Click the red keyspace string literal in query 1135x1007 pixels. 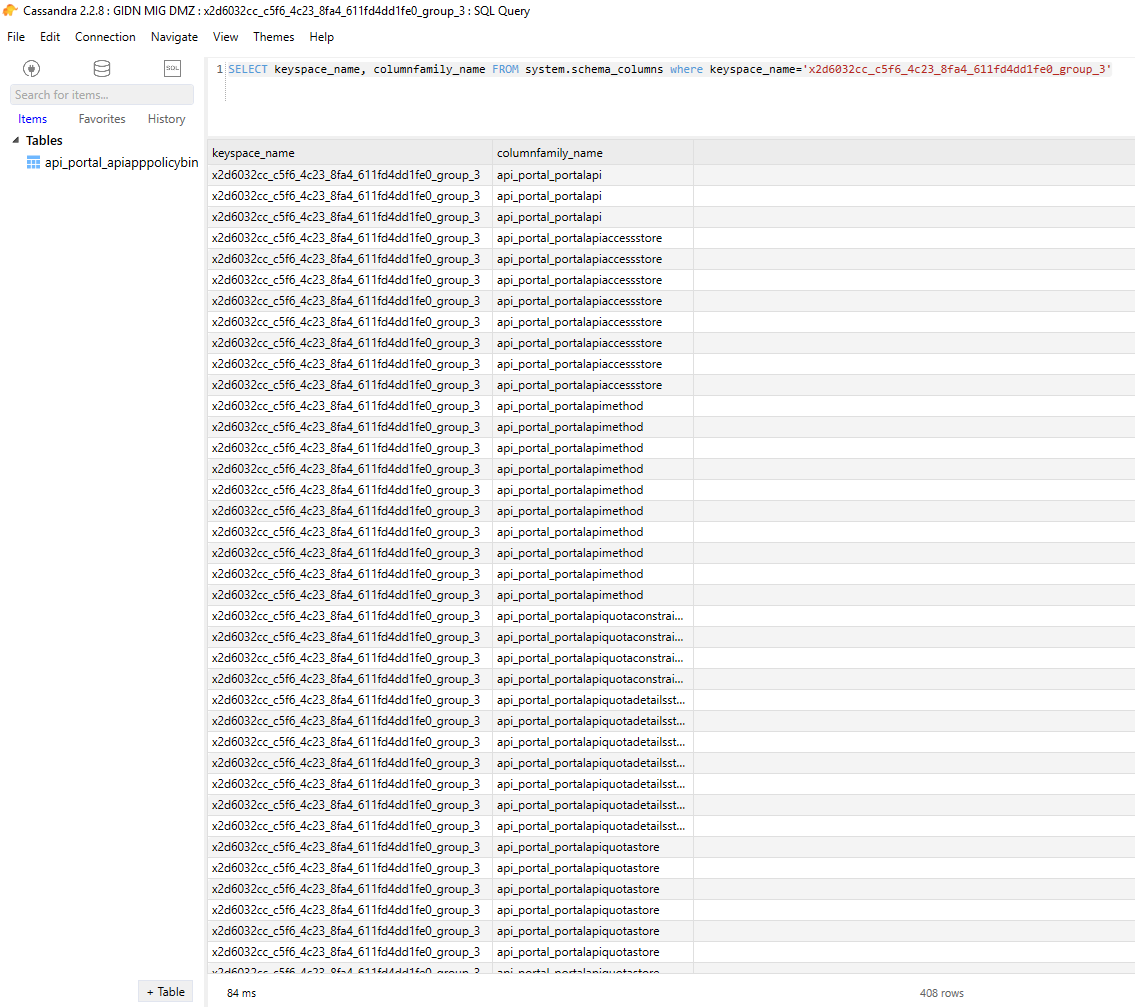957,69
